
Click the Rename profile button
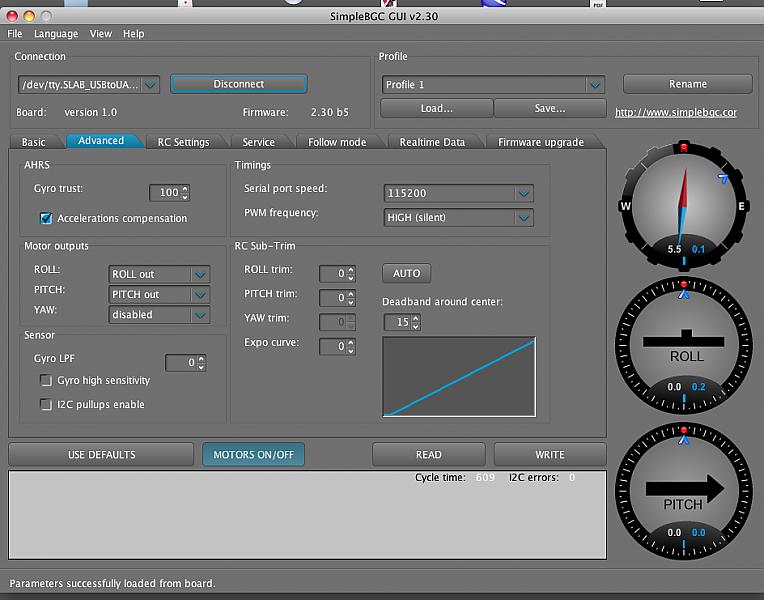pyautogui.click(x=688, y=84)
